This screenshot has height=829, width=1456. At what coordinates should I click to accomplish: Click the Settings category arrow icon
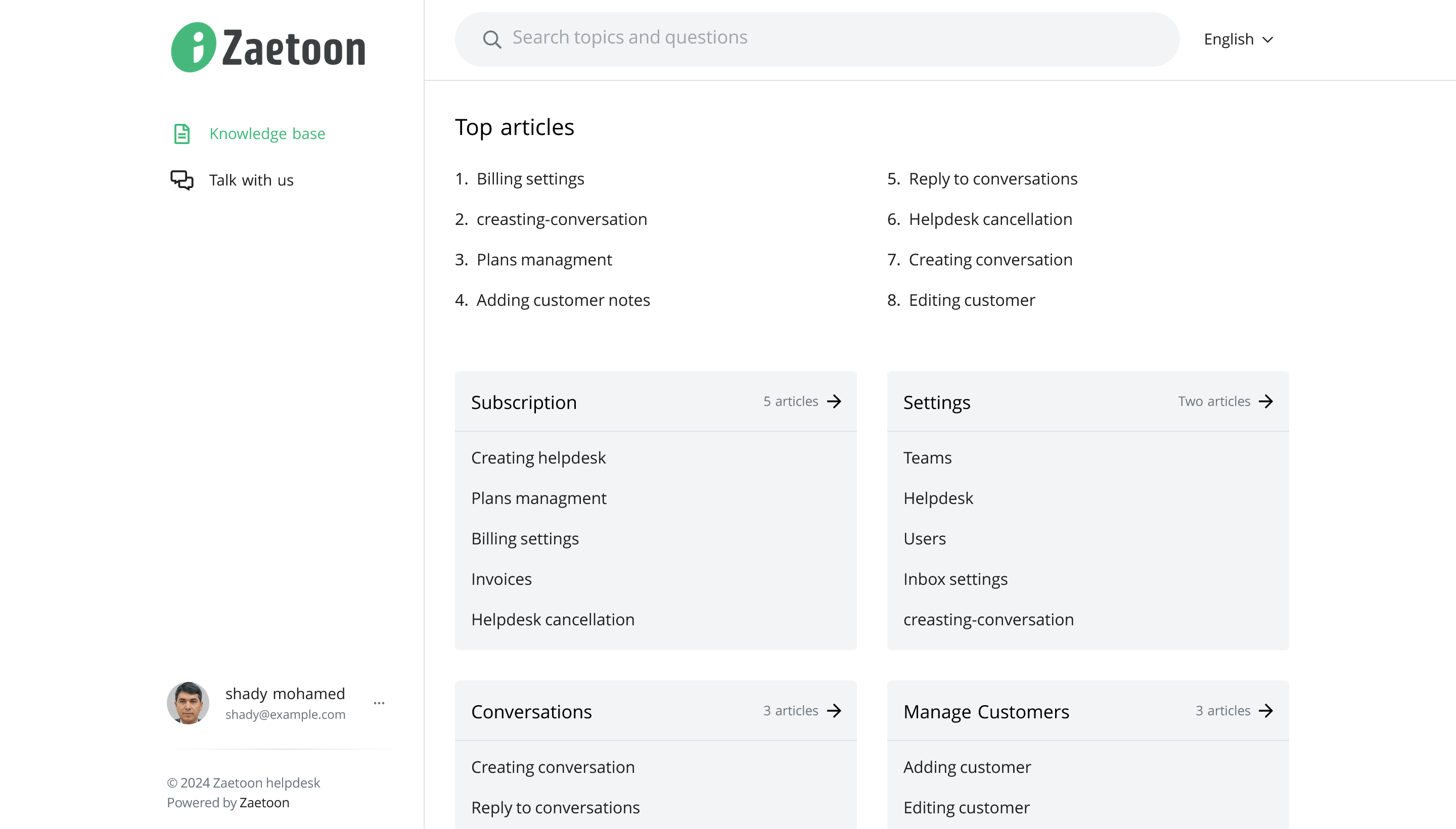coord(1265,401)
